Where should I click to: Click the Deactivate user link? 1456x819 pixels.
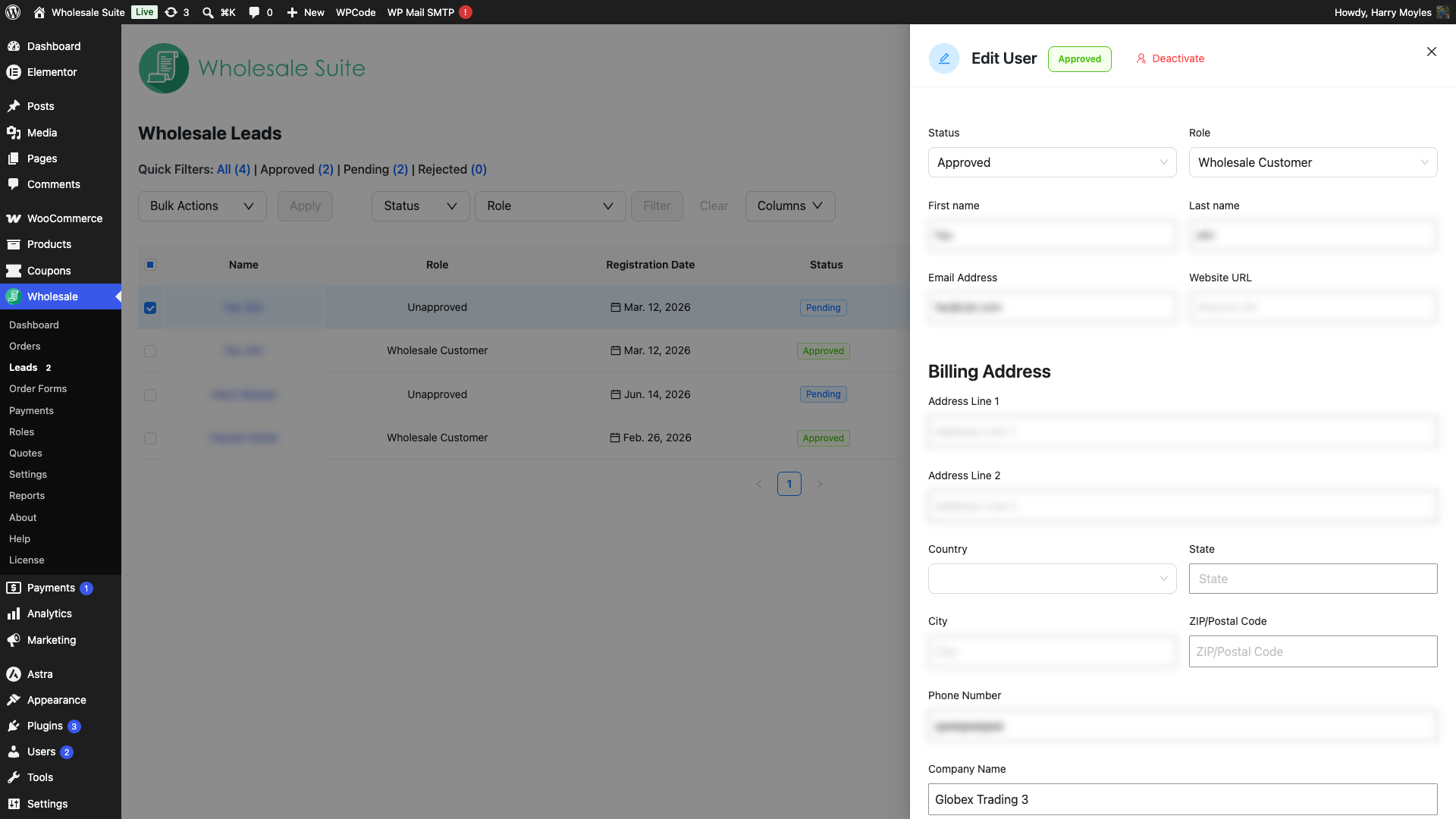(x=1170, y=58)
